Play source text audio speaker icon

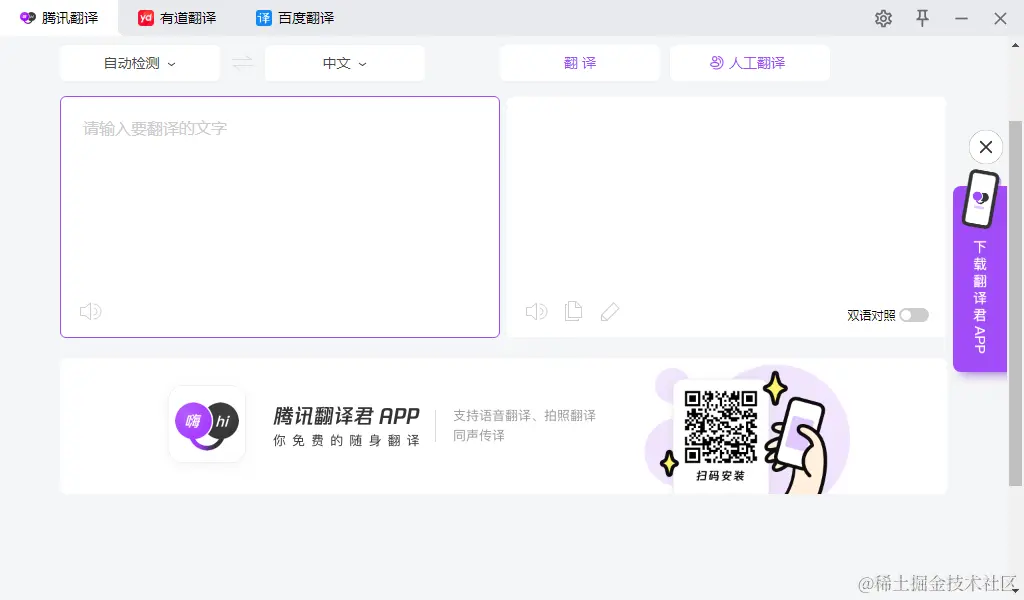pyautogui.click(x=91, y=311)
